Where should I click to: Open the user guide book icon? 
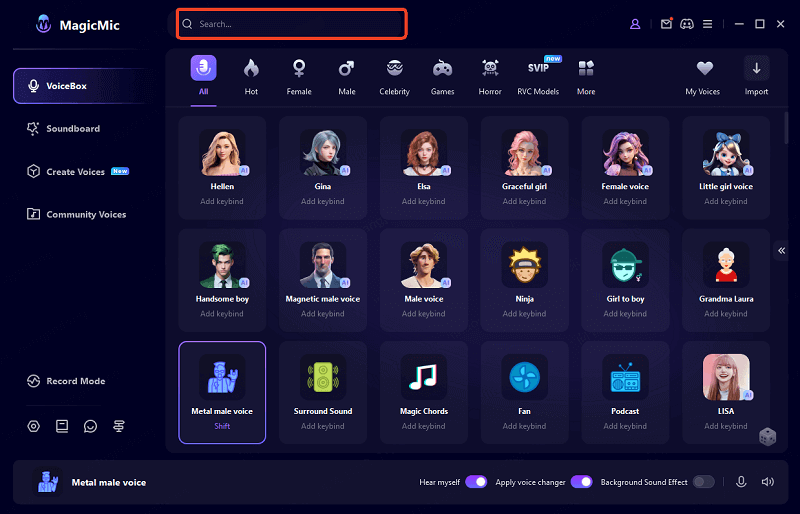[x=62, y=426]
